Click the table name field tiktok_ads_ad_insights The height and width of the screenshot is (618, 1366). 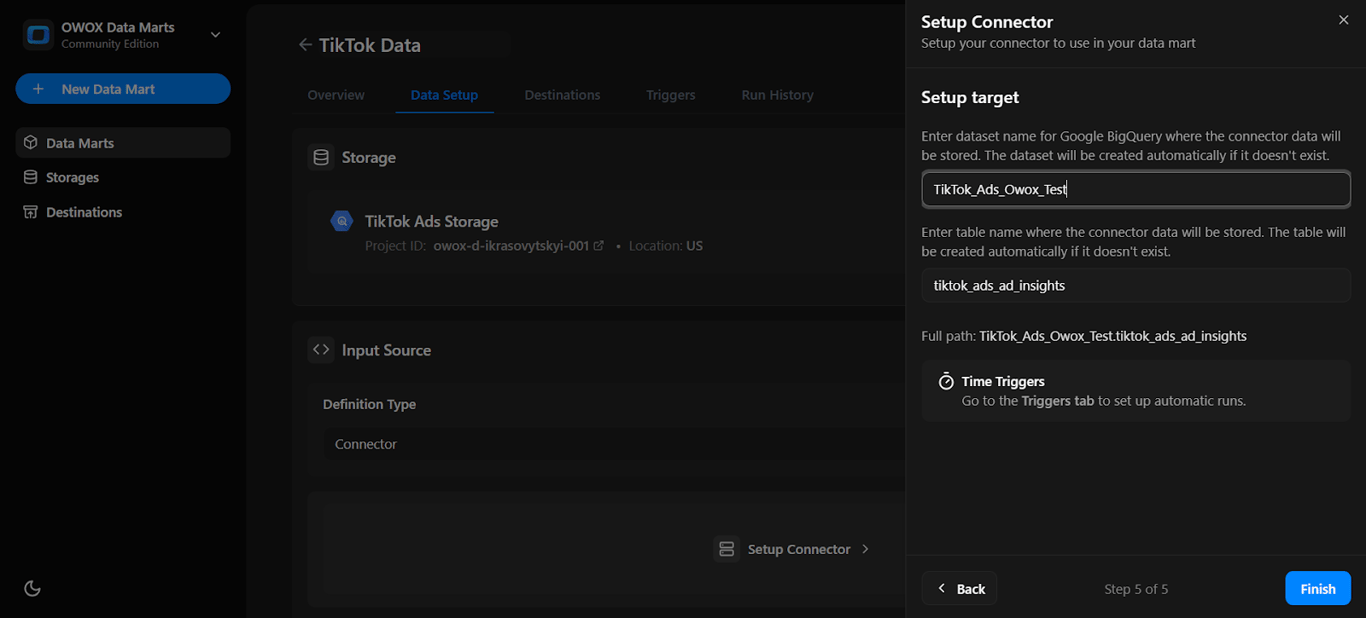[x=1136, y=286]
